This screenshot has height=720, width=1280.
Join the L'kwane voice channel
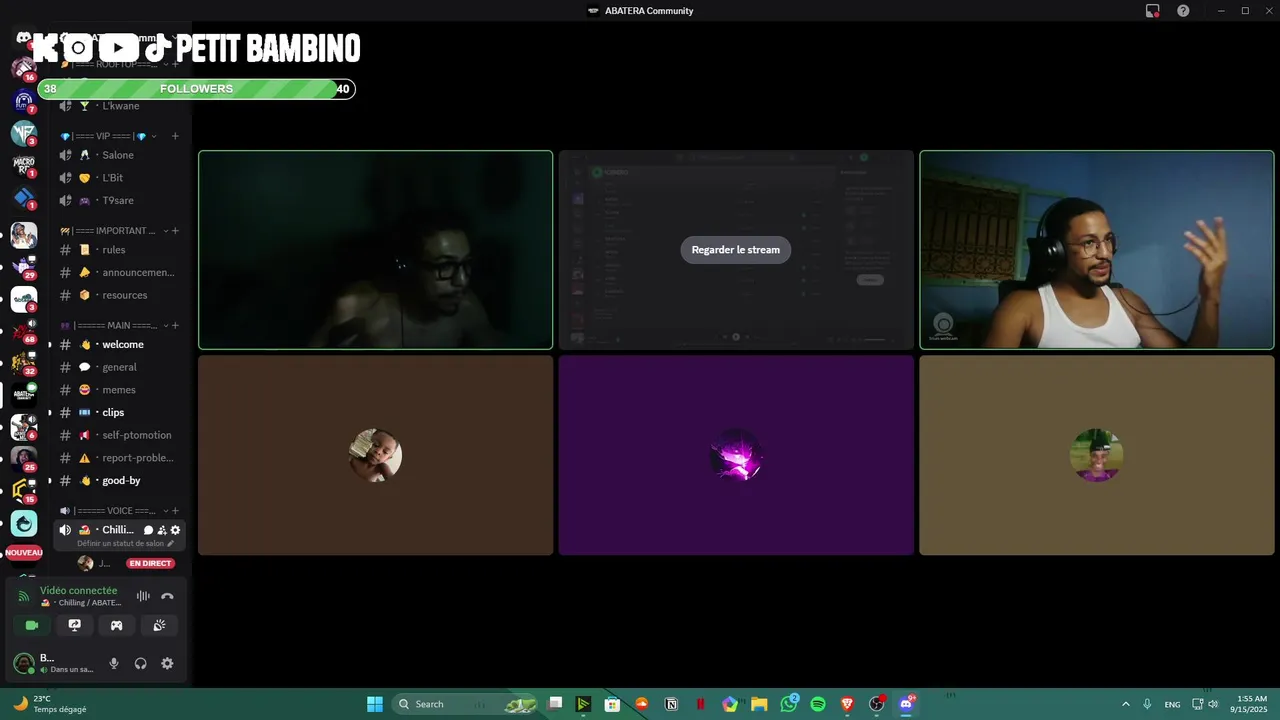tap(120, 106)
